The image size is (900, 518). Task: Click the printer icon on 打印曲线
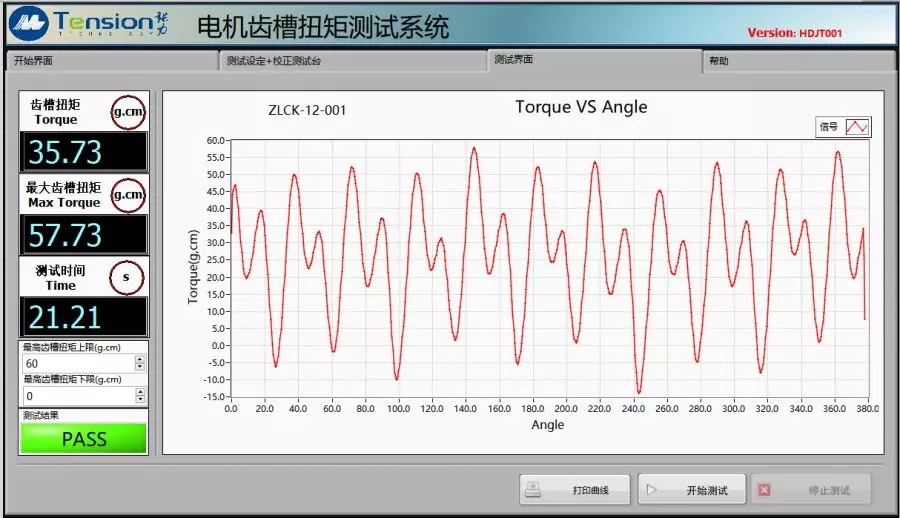tap(534, 490)
